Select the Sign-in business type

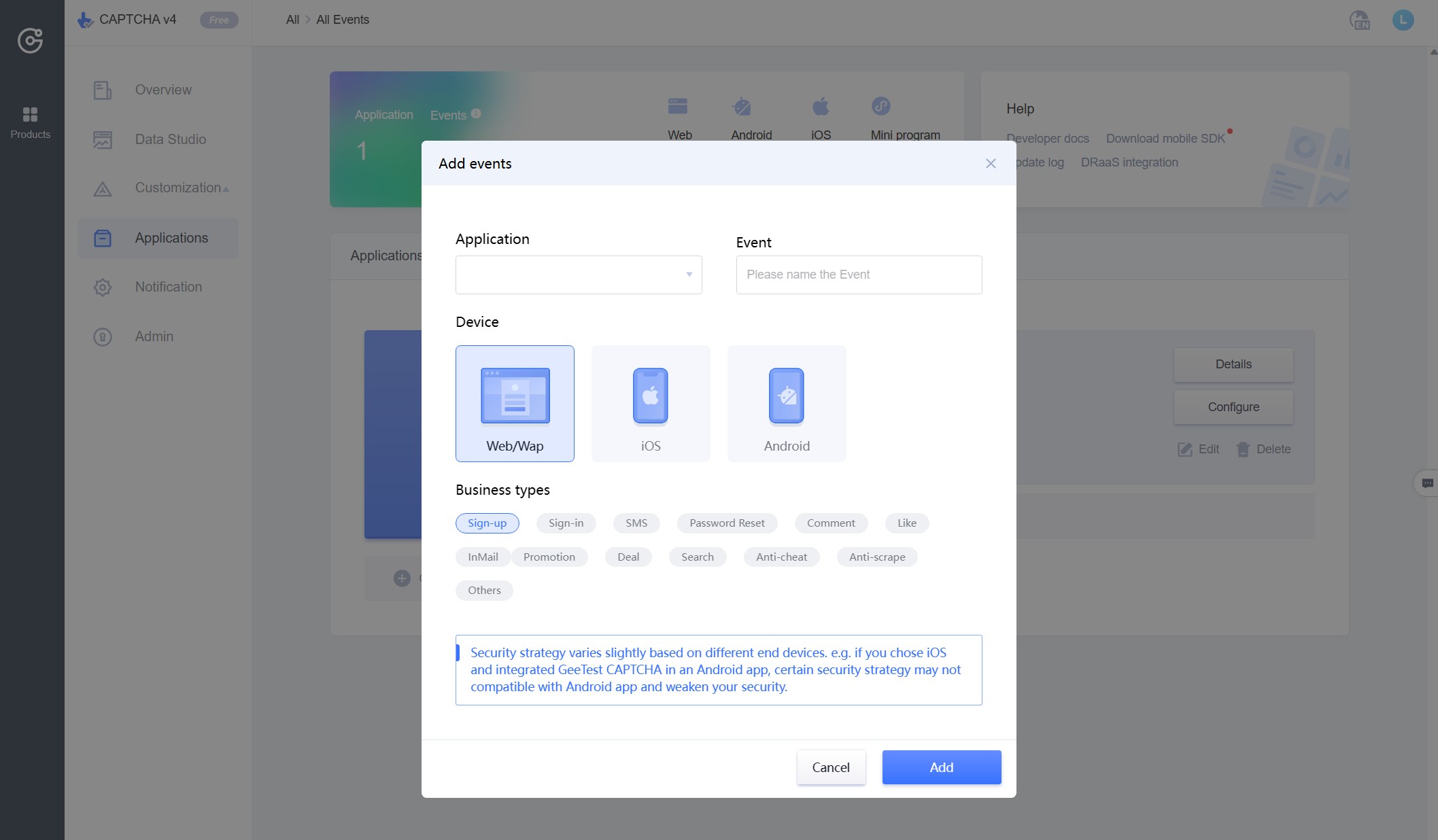566,522
